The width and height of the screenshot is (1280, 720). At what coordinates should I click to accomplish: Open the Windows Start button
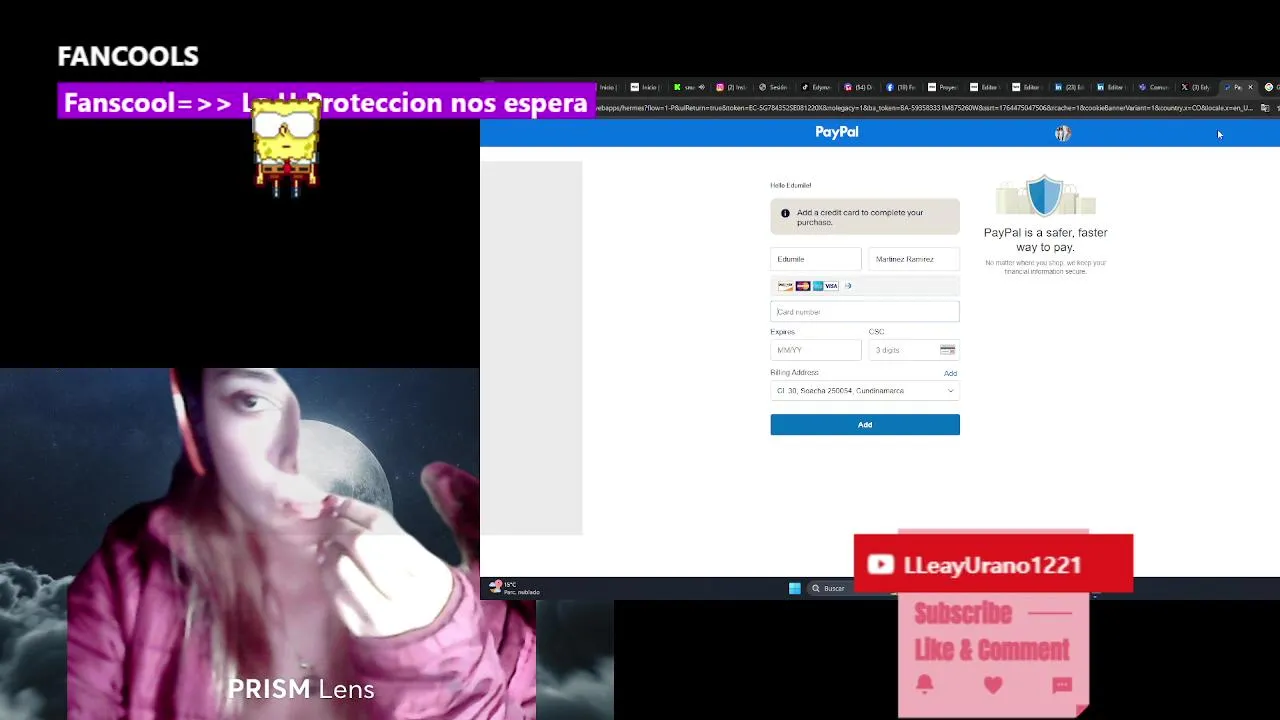point(794,588)
